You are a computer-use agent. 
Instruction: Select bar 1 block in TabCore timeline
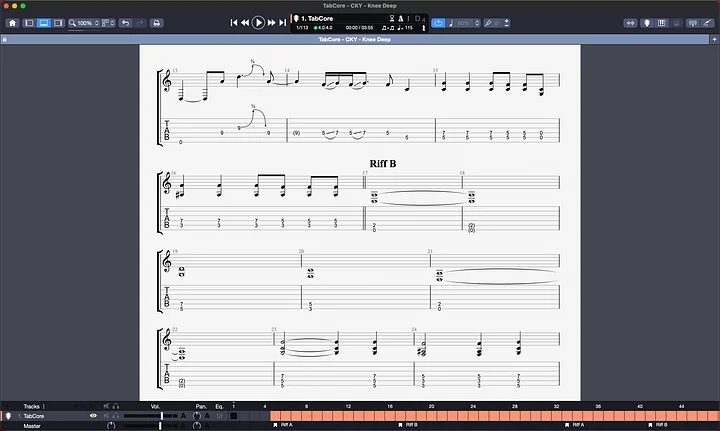point(234,416)
